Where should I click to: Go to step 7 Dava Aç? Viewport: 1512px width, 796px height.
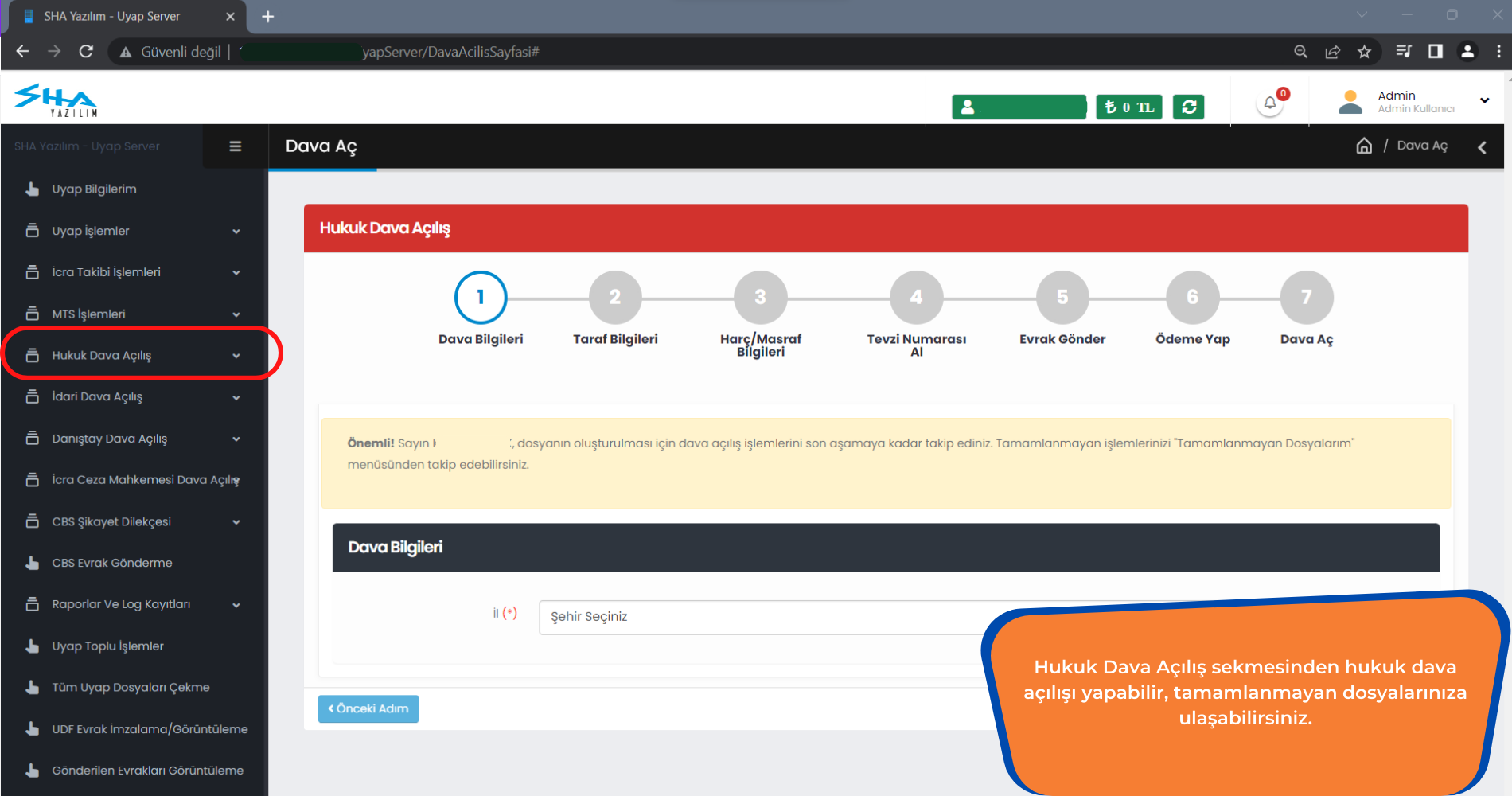click(x=1306, y=298)
